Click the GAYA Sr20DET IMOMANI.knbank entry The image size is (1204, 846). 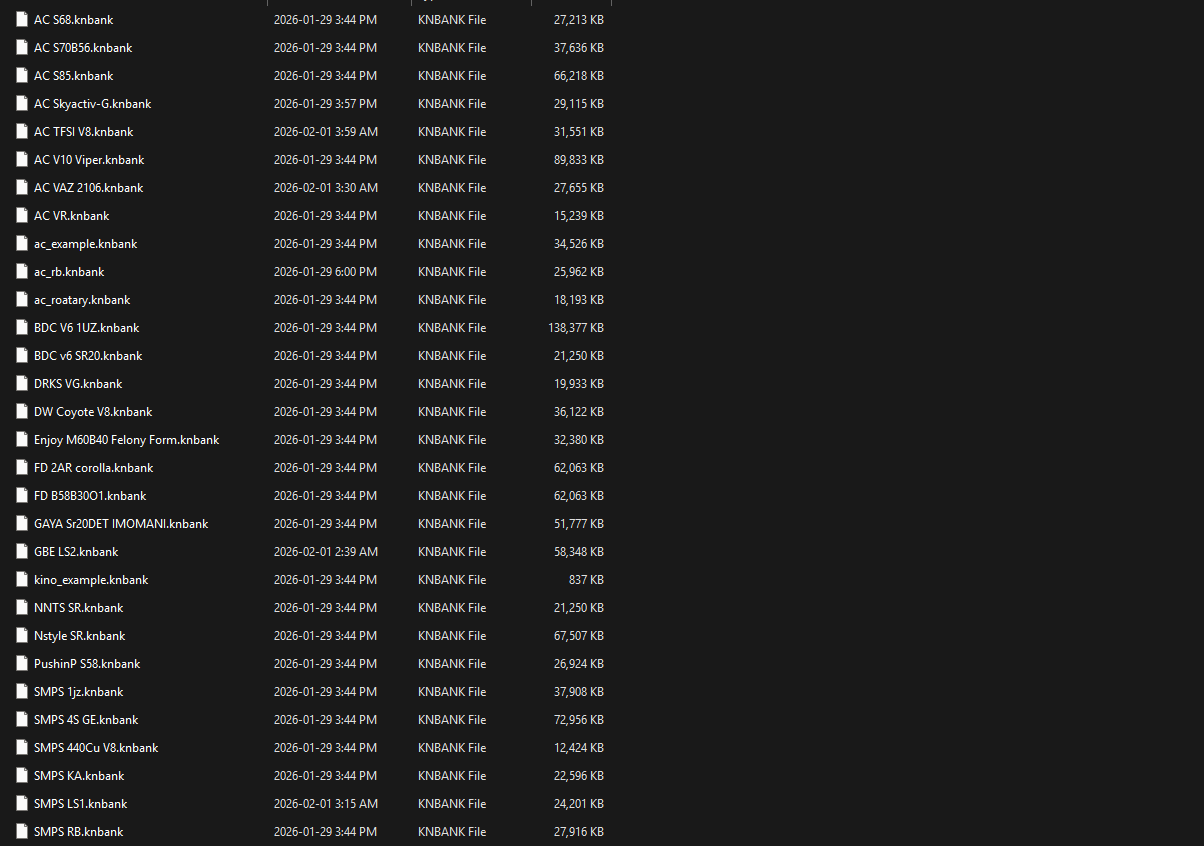point(121,524)
